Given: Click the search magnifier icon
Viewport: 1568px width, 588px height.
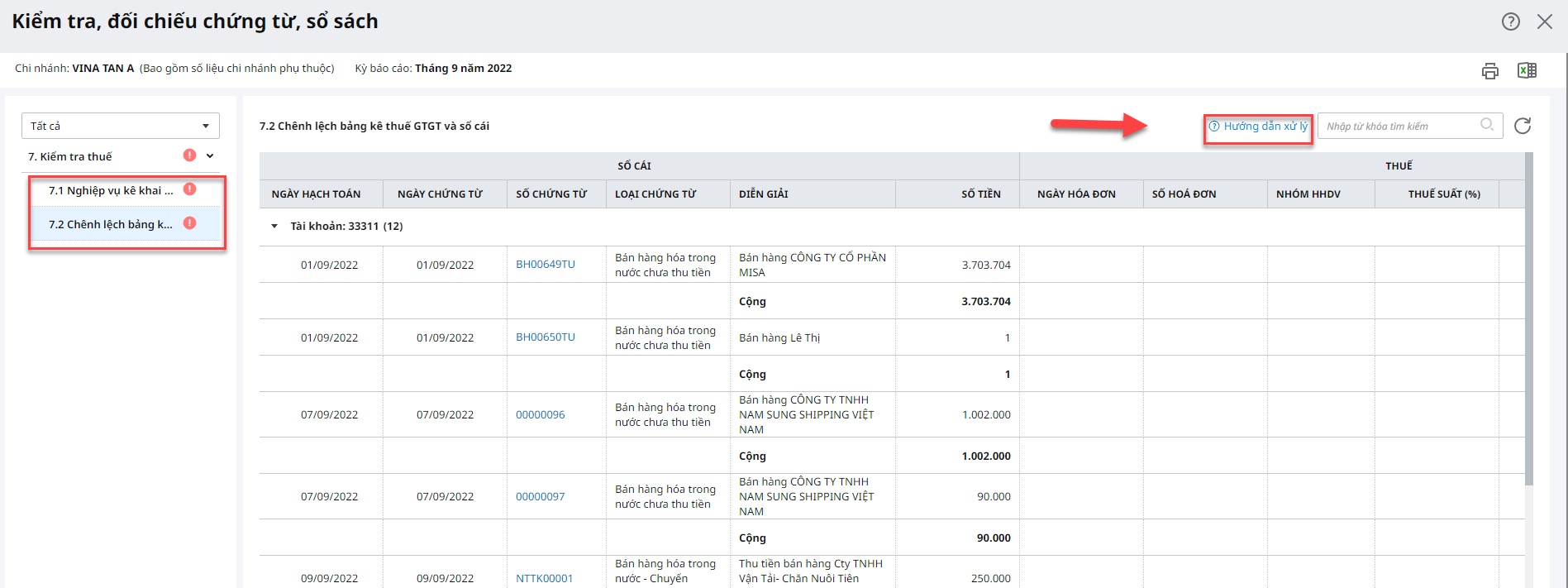Looking at the screenshot, I should [1487, 125].
